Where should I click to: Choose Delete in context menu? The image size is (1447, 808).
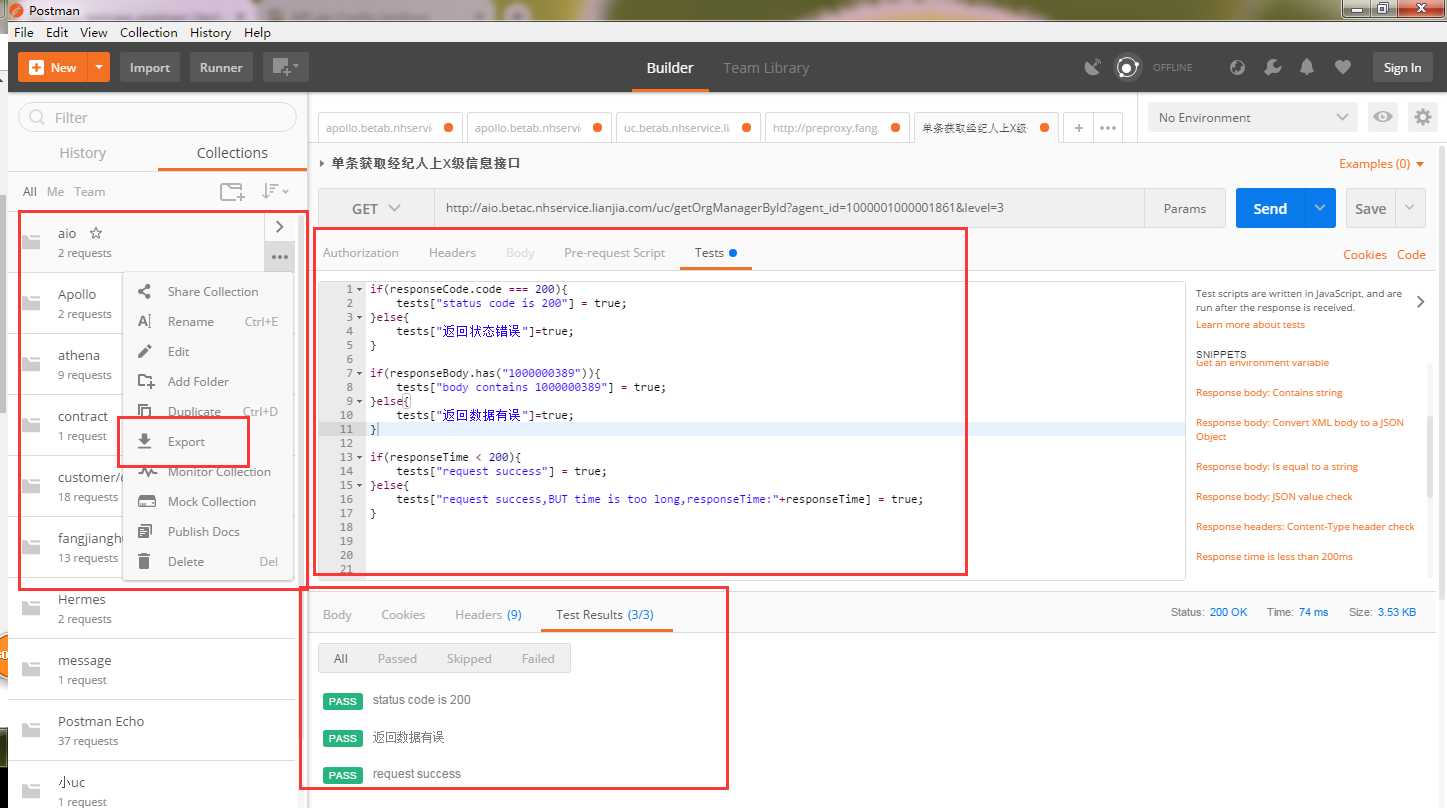[186, 562]
